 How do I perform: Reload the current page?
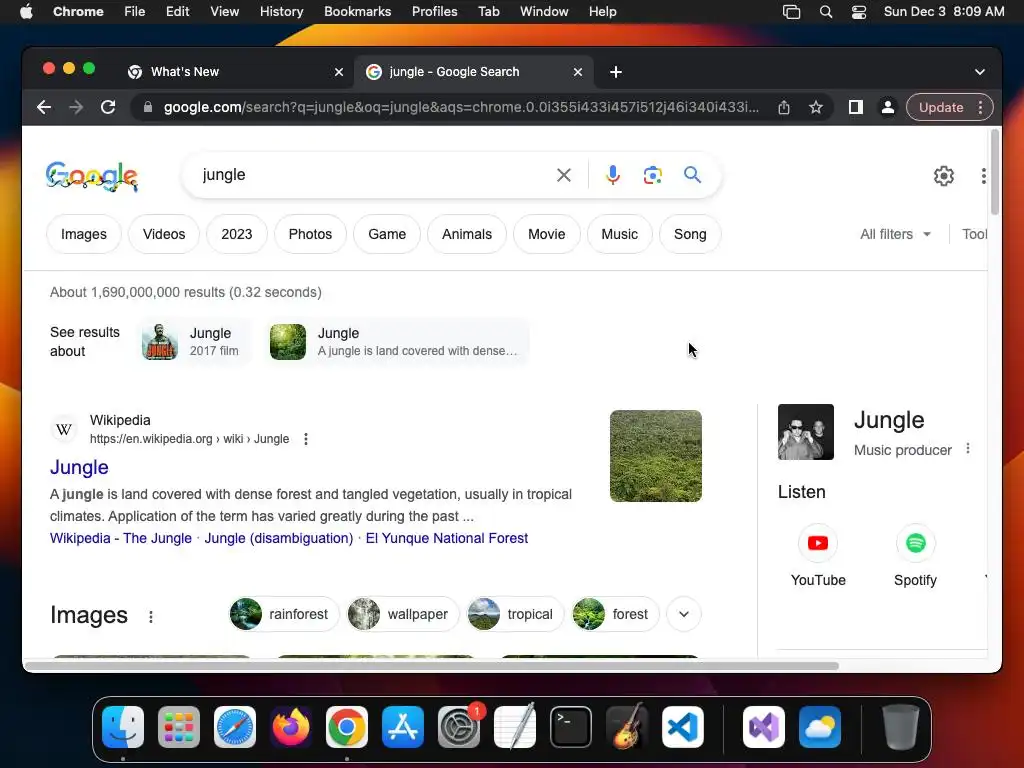pyautogui.click(x=108, y=107)
